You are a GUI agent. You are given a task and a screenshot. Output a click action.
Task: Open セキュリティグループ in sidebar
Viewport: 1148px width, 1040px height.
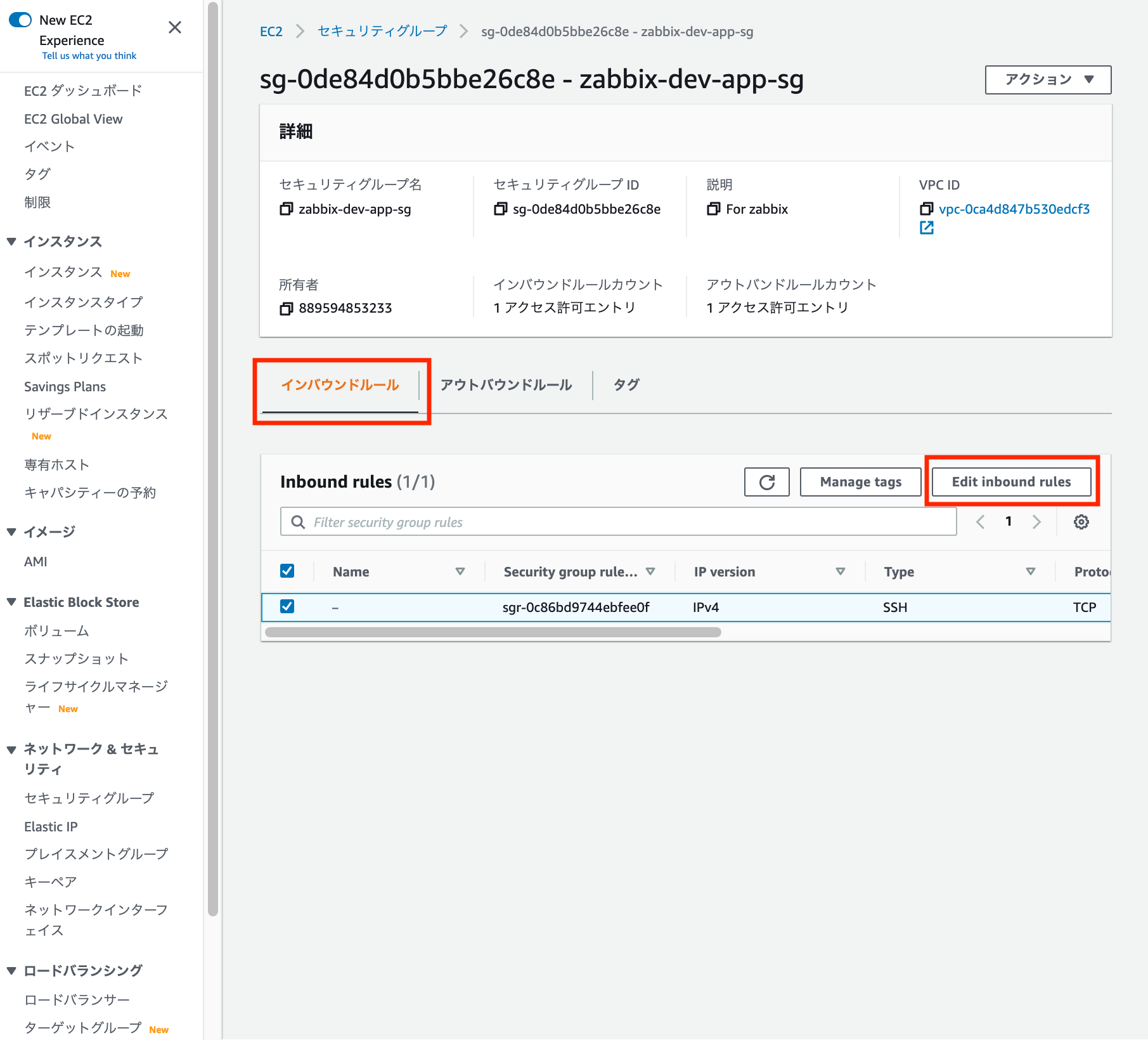pyautogui.click(x=89, y=798)
